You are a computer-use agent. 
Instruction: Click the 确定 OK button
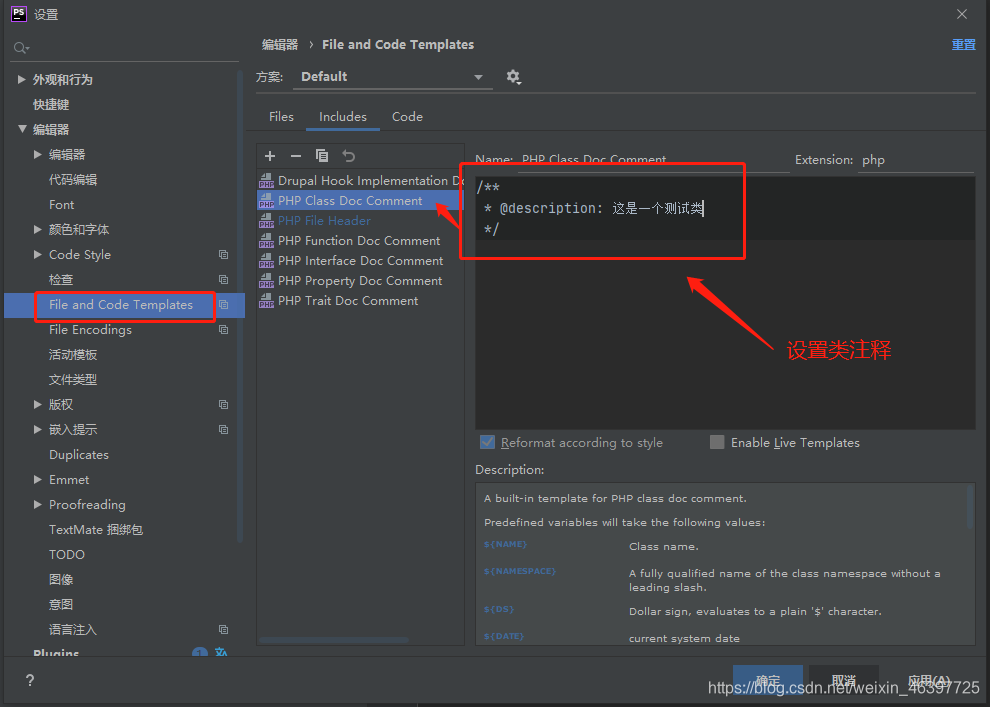click(x=768, y=680)
